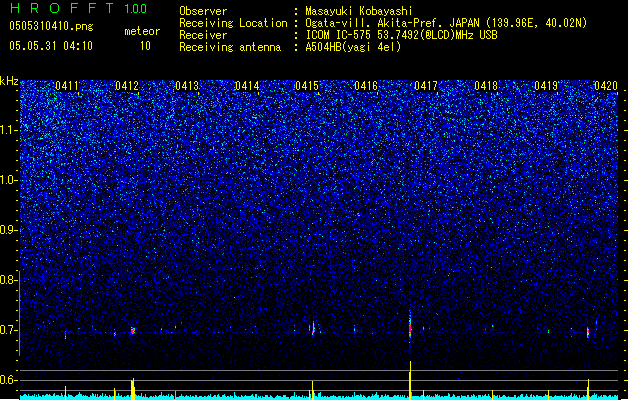The height and width of the screenshot is (400, 629).
Task: Click the 0.8 kHz axis label
Action: click(8, 280)
